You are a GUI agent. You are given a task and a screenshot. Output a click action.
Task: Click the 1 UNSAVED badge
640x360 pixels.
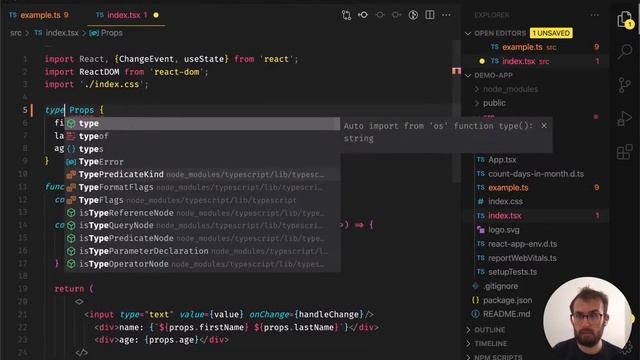[551, 33]
